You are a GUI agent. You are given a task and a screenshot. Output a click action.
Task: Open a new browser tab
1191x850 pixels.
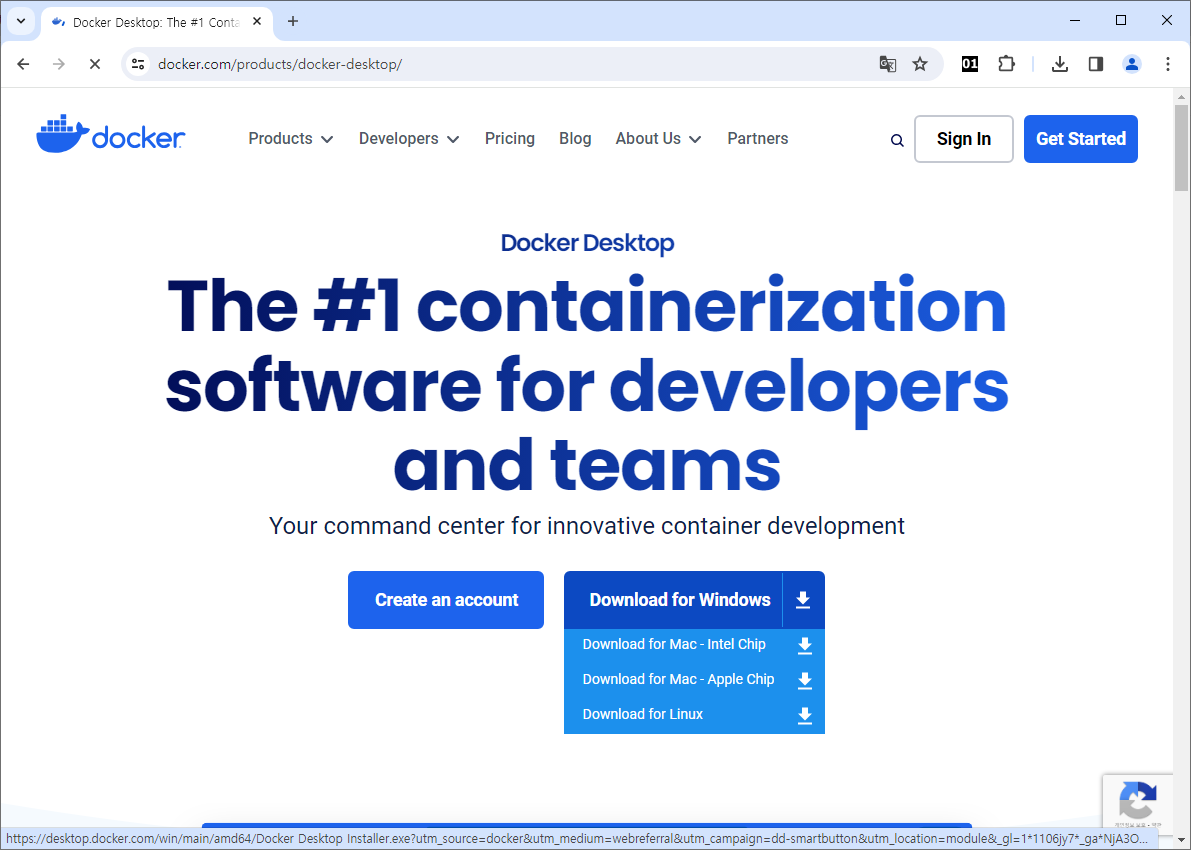pyautogui.click(x=292, y=21)
